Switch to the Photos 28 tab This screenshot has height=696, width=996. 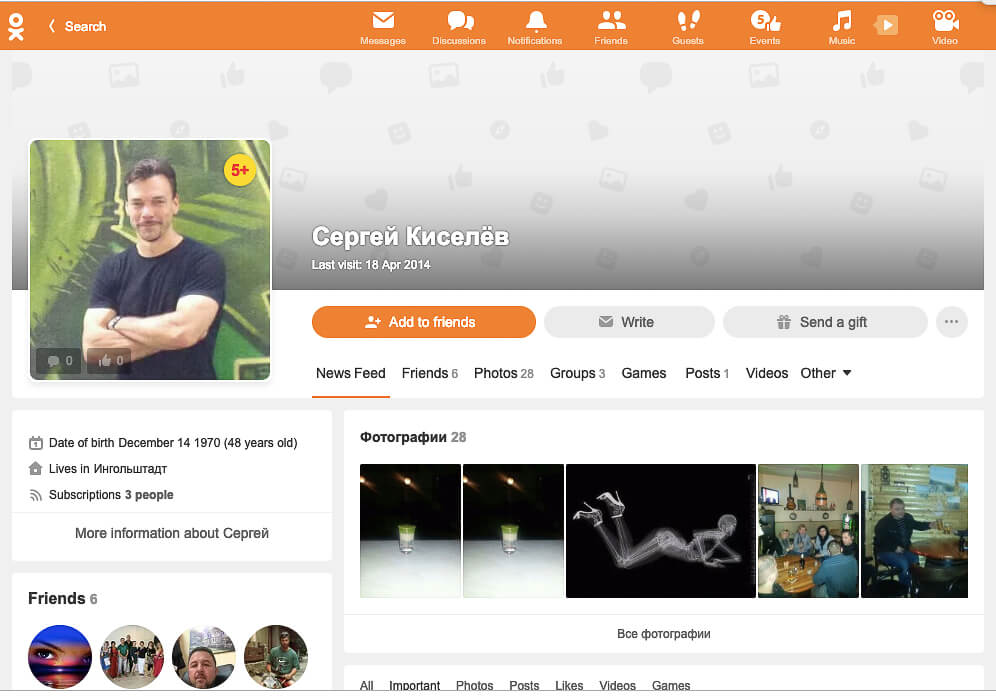click(503, 373)
